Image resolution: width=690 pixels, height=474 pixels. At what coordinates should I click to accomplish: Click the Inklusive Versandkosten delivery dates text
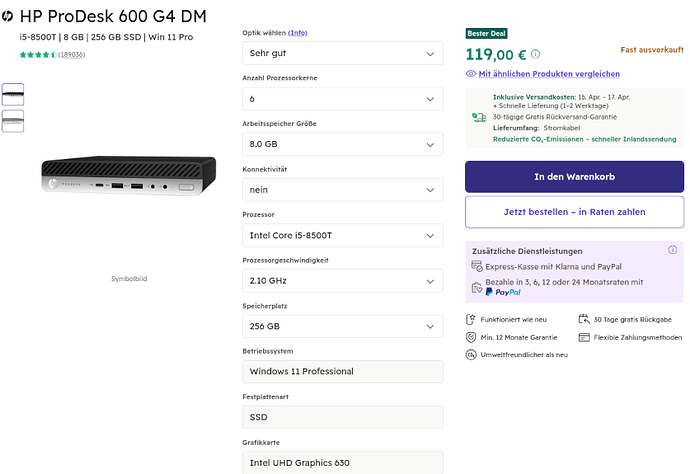point(561,97)
